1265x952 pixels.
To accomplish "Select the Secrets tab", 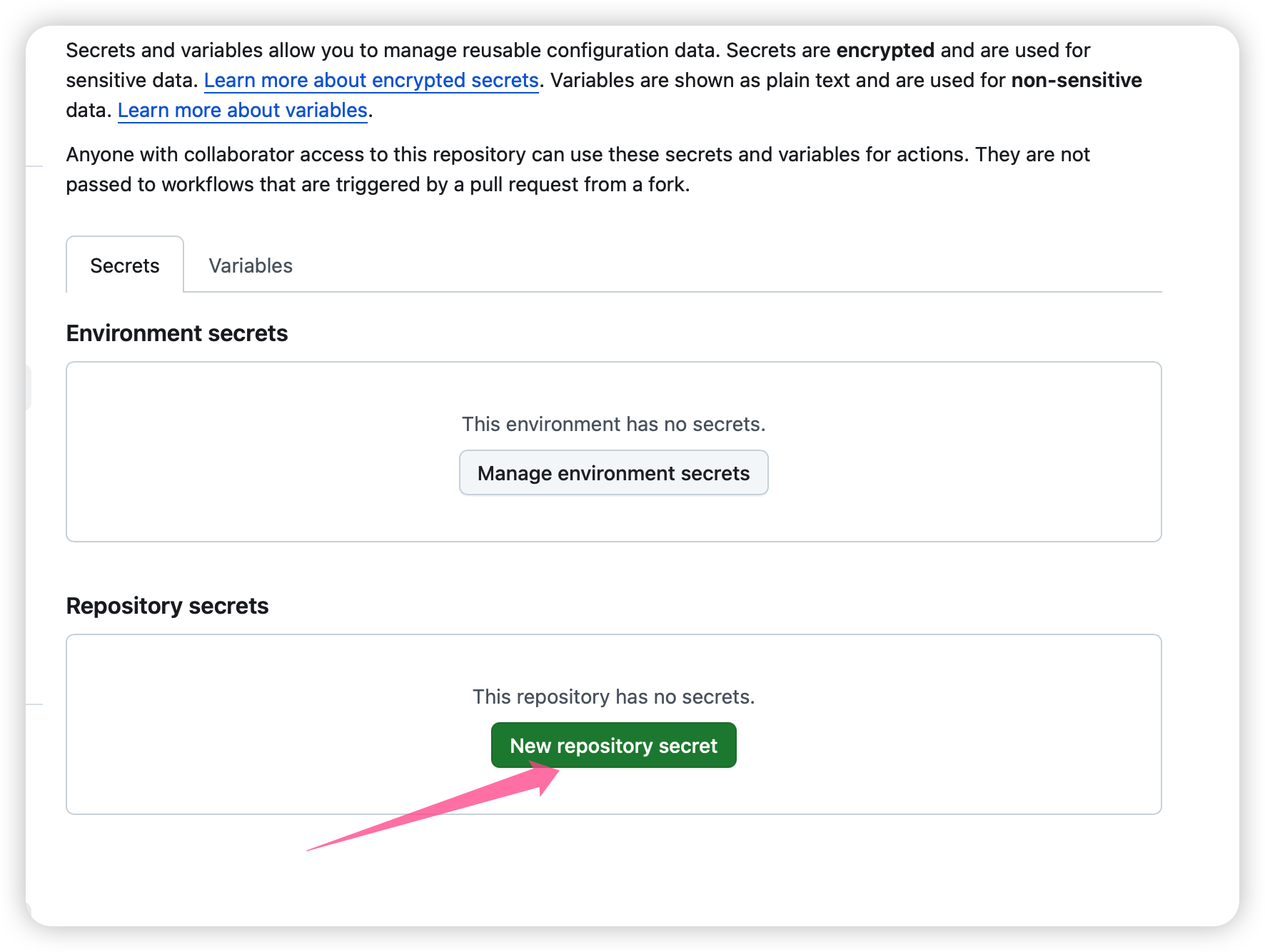I will point(125,265).
